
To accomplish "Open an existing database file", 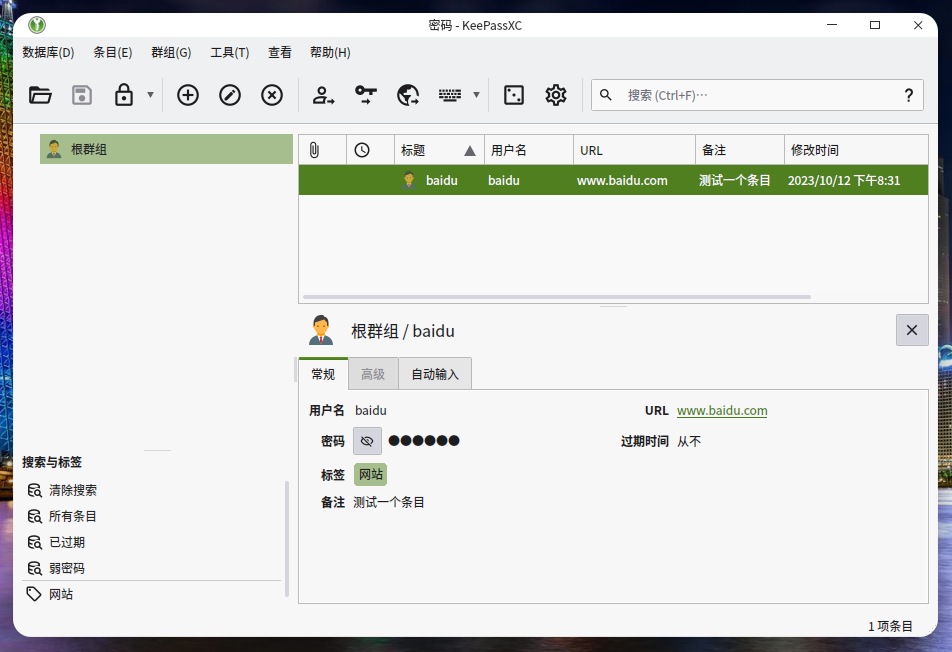I will point(40,95).
